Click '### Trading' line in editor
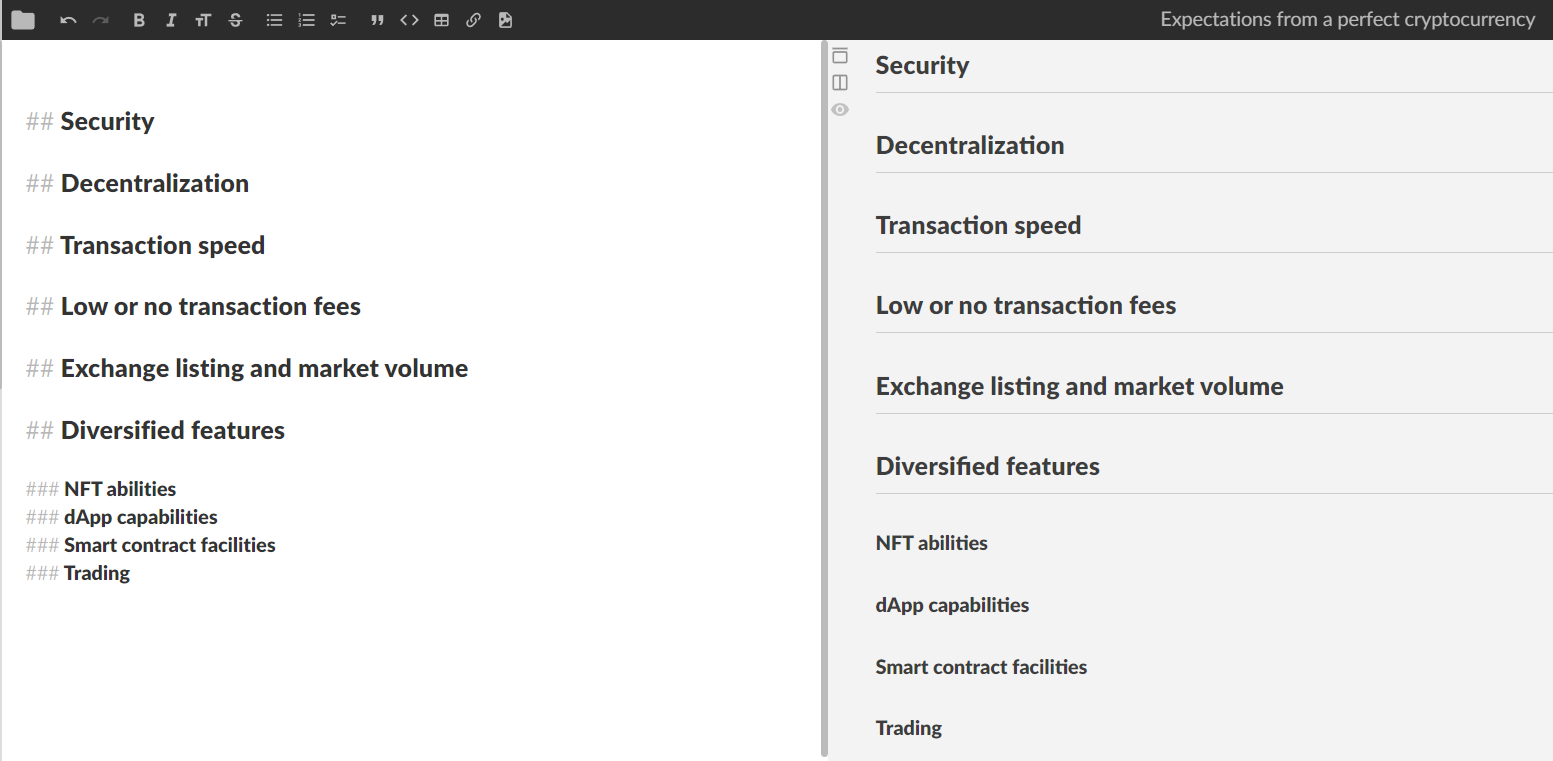 click(x=78, y=573)
